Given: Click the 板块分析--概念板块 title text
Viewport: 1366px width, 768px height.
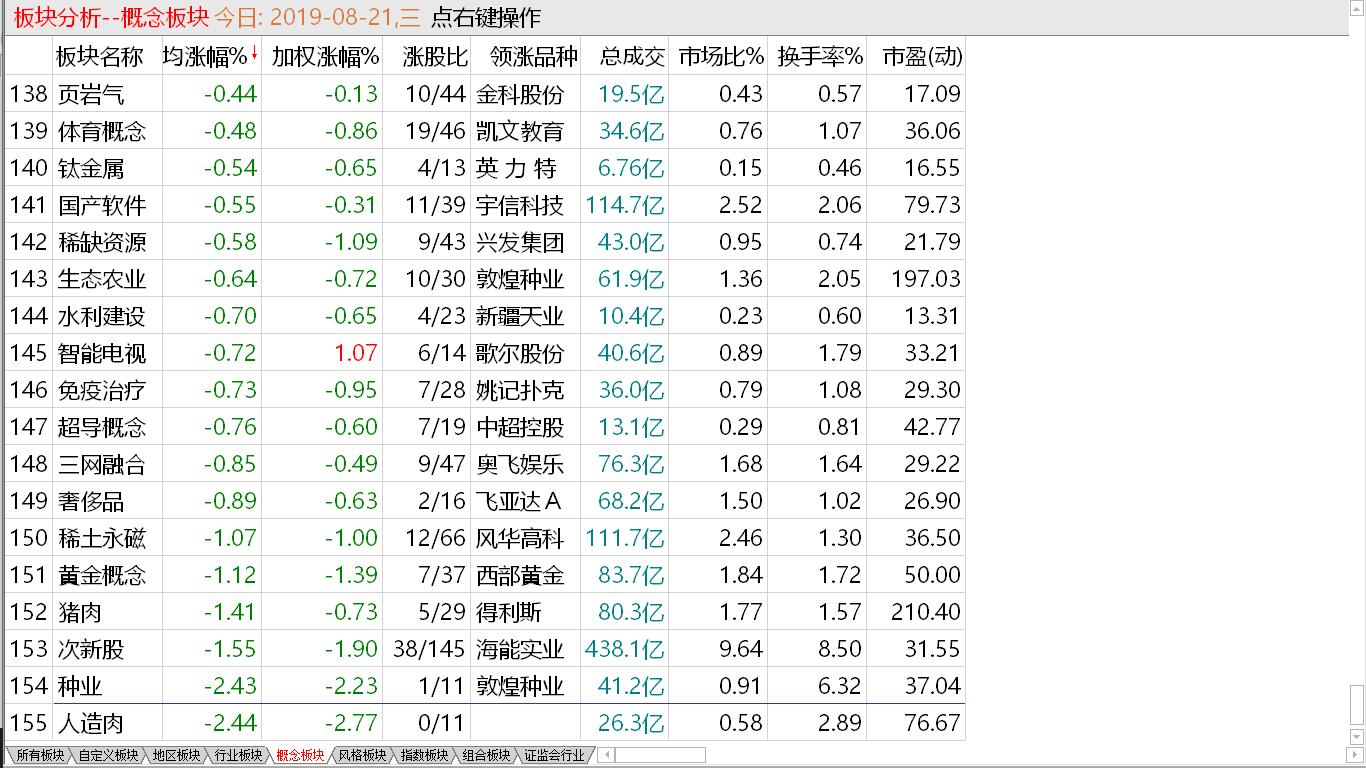Looking at the screenshot, I should tap(111, 18).
